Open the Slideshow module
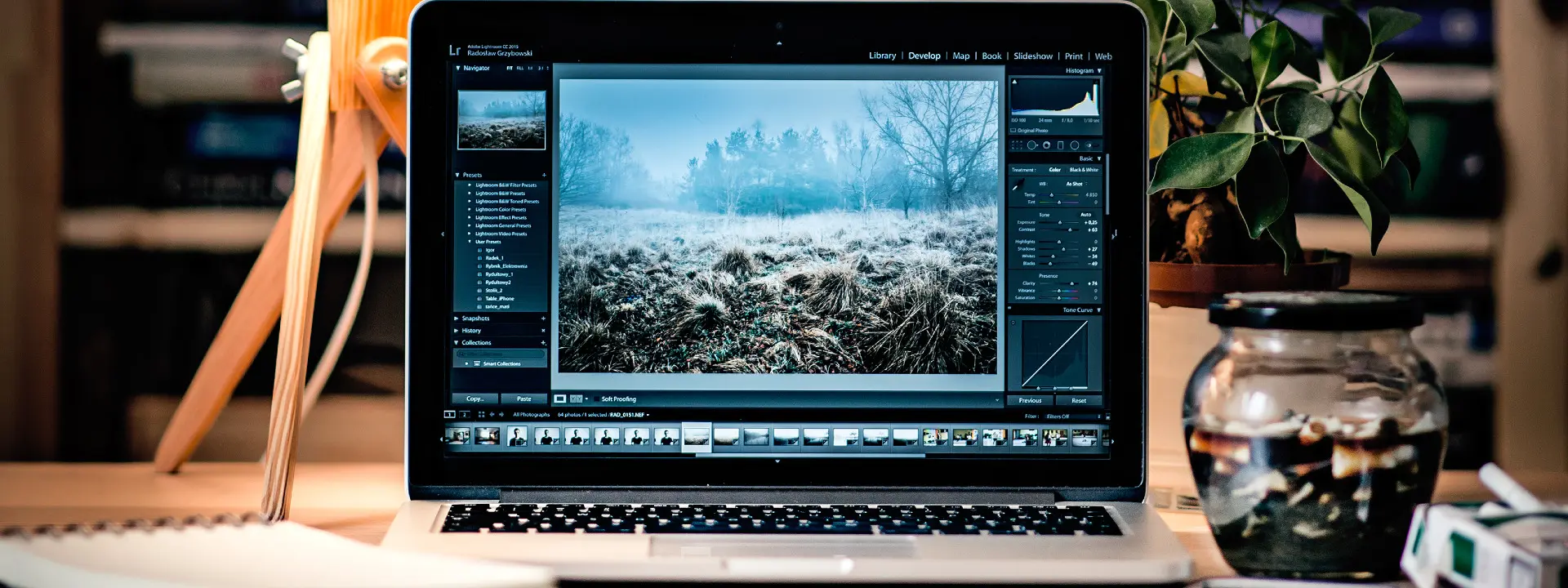This screenshot has width=1568, height=588. (x=1032, y=56)
